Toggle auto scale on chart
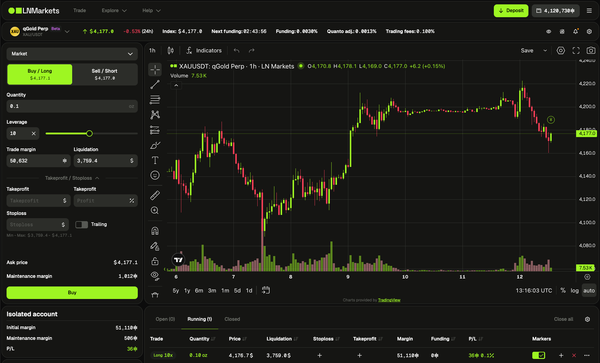Image resolution: width=600 pixels, height=363 pixels. [589, 291]
